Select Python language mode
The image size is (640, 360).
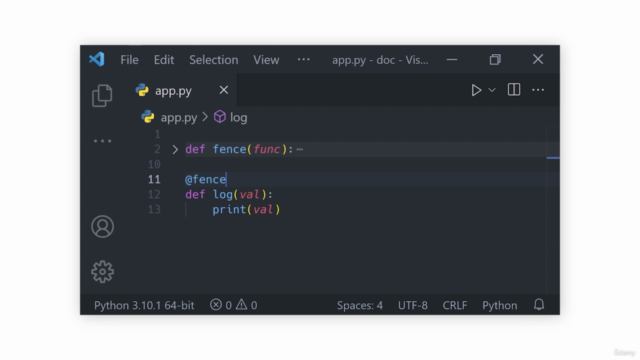click(500, 305)
